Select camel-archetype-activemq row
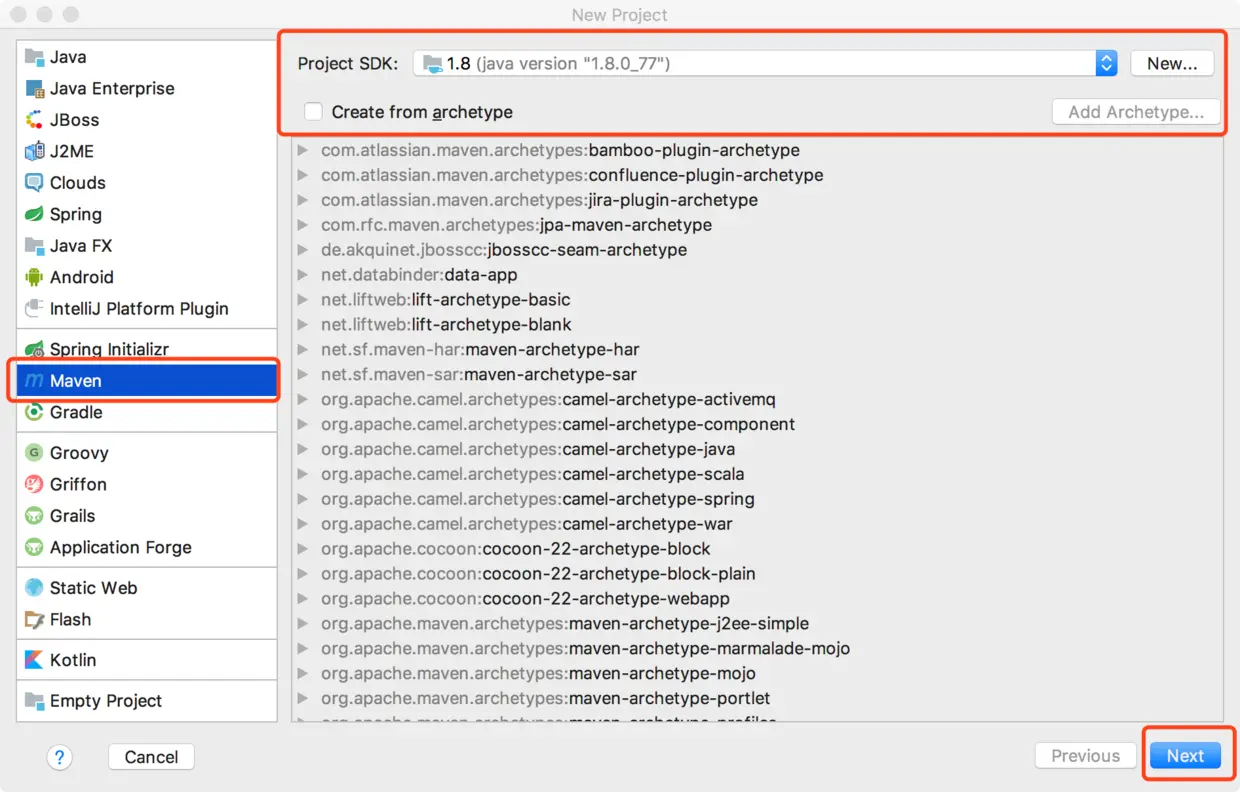1240x792 pixels. [x=757, y=399]
